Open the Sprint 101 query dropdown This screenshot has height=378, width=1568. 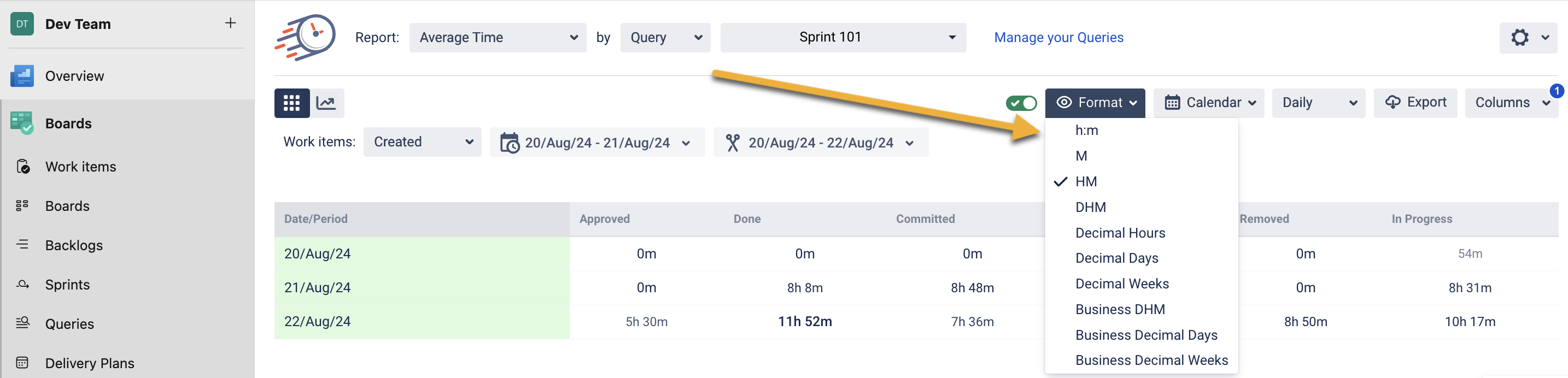pos(842,38)
